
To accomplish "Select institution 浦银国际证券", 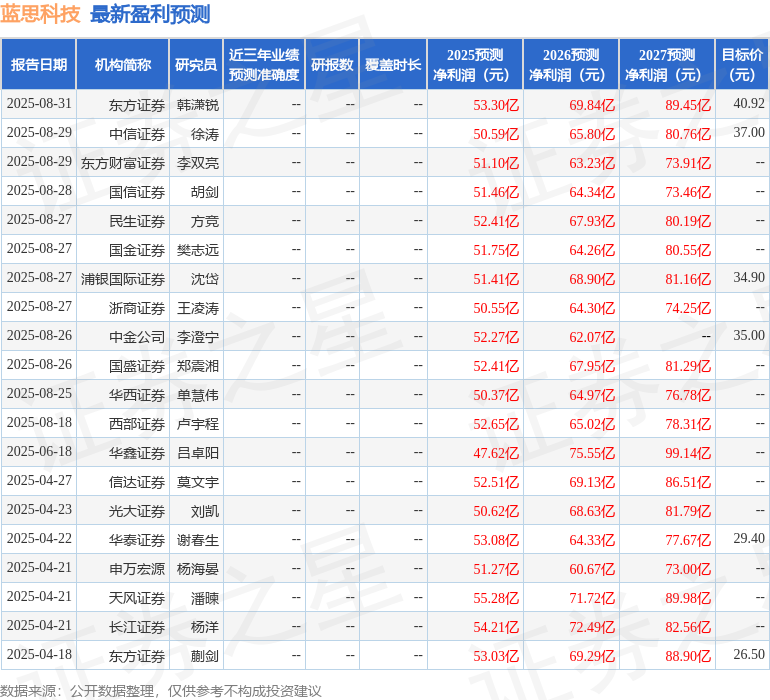I will [x=123, y=279].
